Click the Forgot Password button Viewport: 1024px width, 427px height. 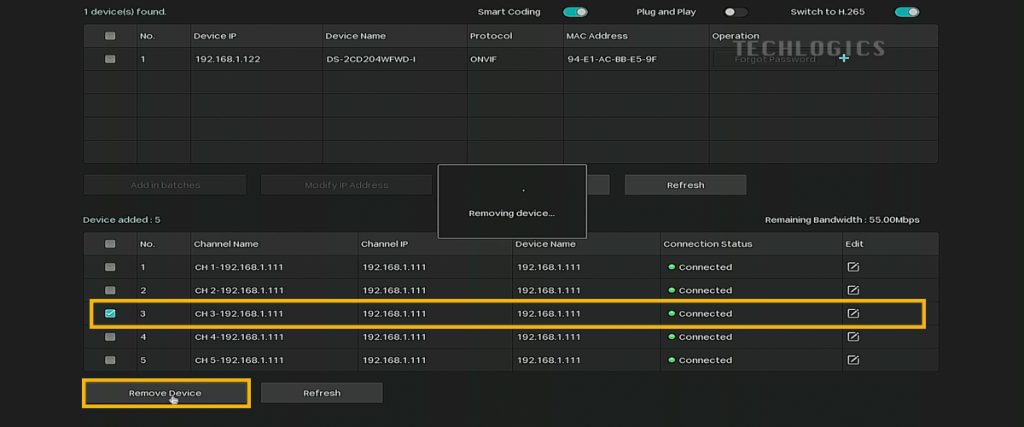(x=774, y=59)
